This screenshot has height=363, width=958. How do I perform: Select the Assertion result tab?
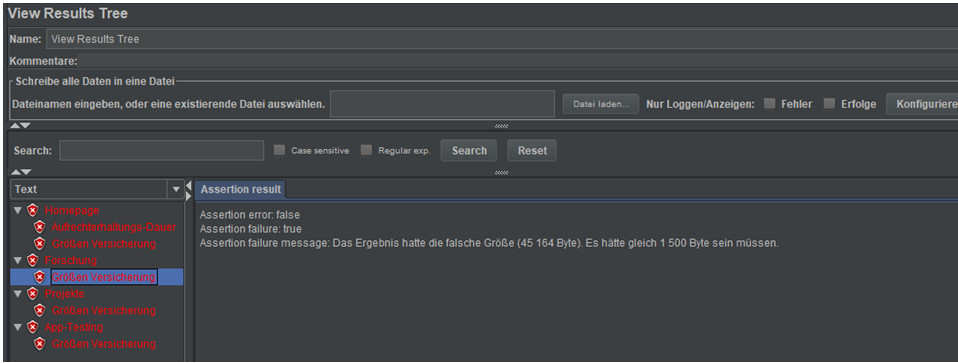point(241,189)
